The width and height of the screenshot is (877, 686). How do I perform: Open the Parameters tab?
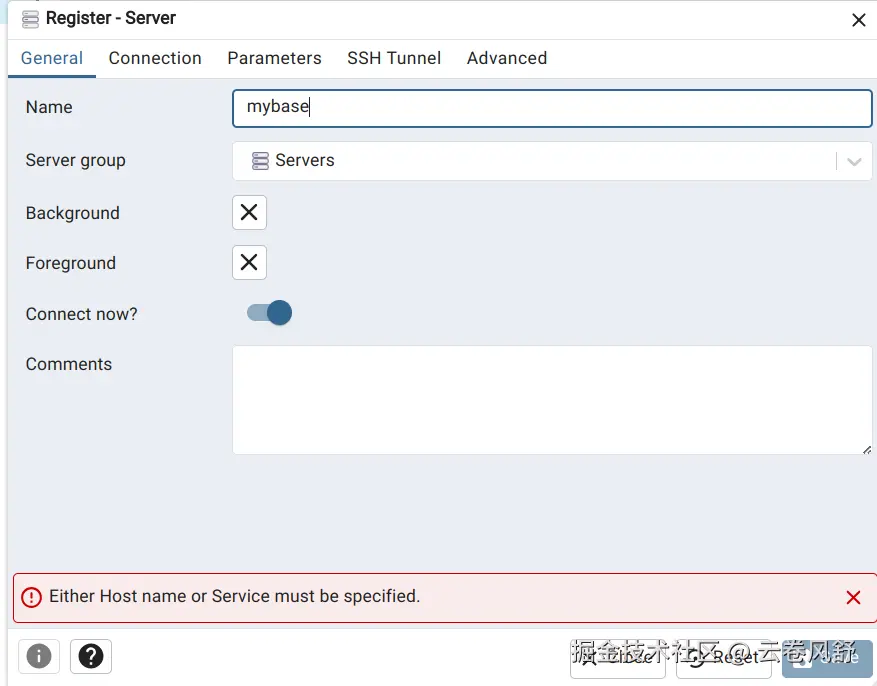point(274,58)
